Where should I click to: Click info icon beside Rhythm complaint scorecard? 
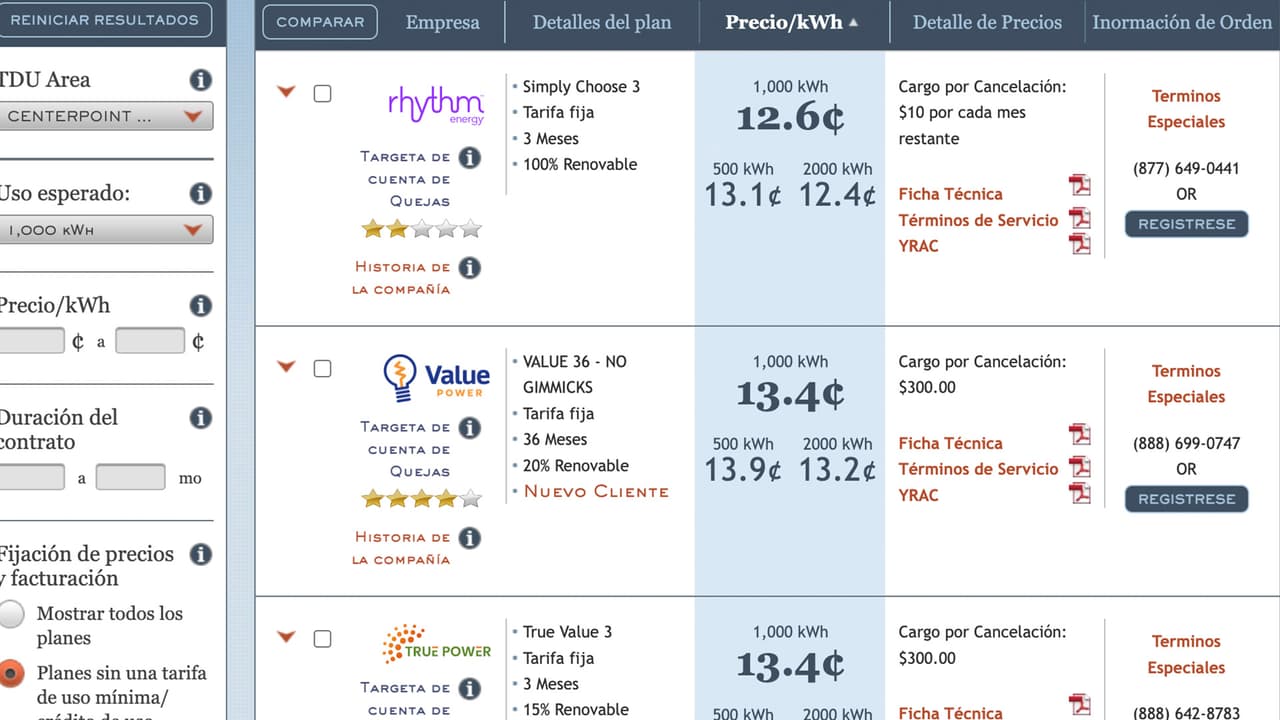(469, 157)
